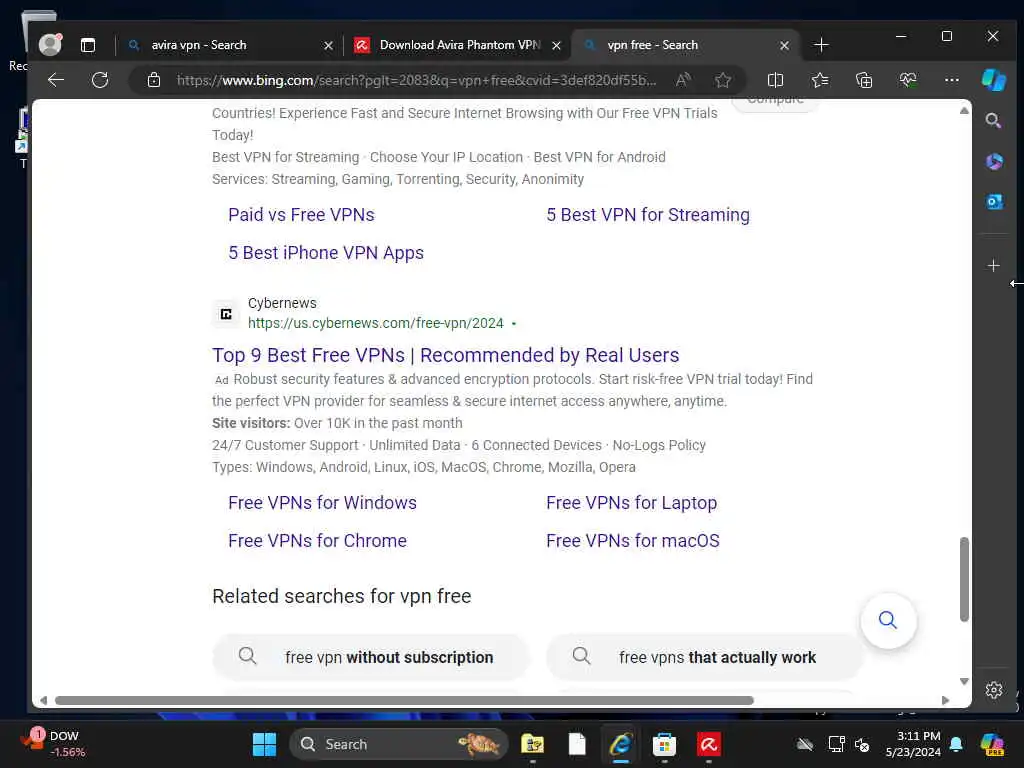Click scroll up arrow of page
The height and width of the screenshot is (768, 1024).
coord(964,110)
